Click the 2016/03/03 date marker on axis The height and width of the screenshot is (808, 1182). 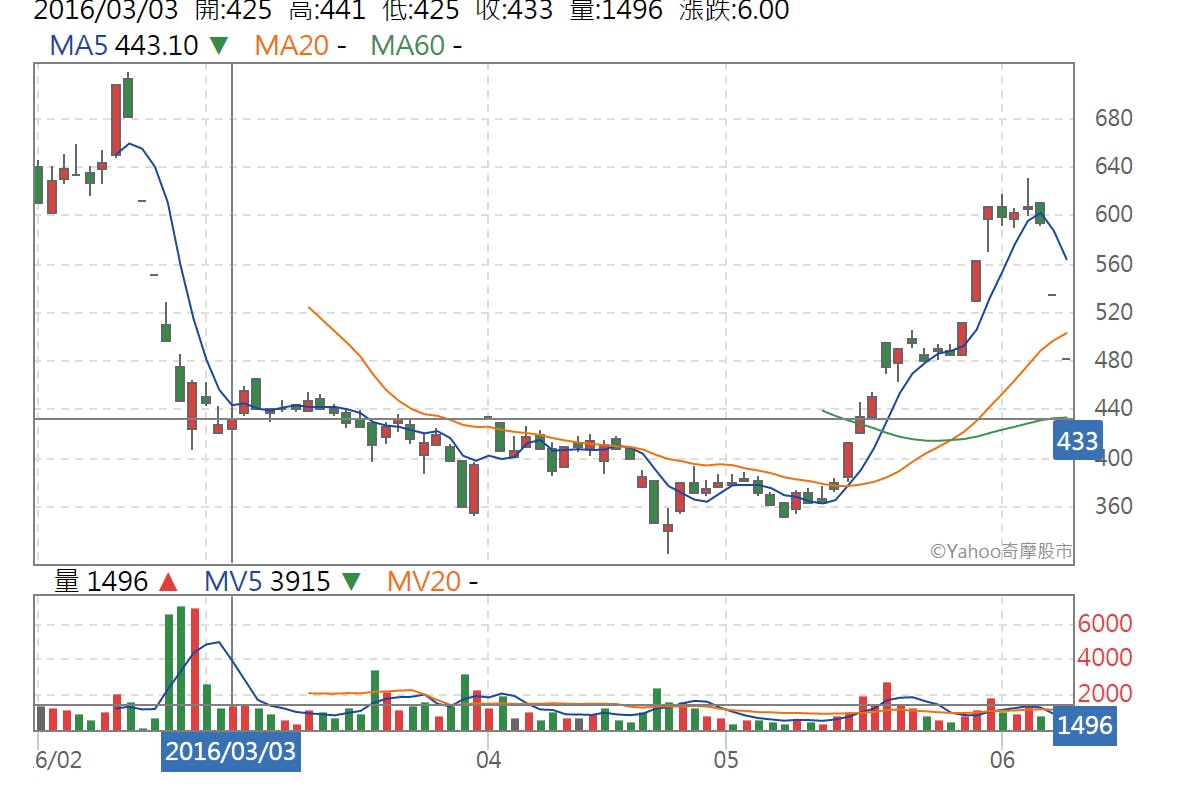[231, 751]
